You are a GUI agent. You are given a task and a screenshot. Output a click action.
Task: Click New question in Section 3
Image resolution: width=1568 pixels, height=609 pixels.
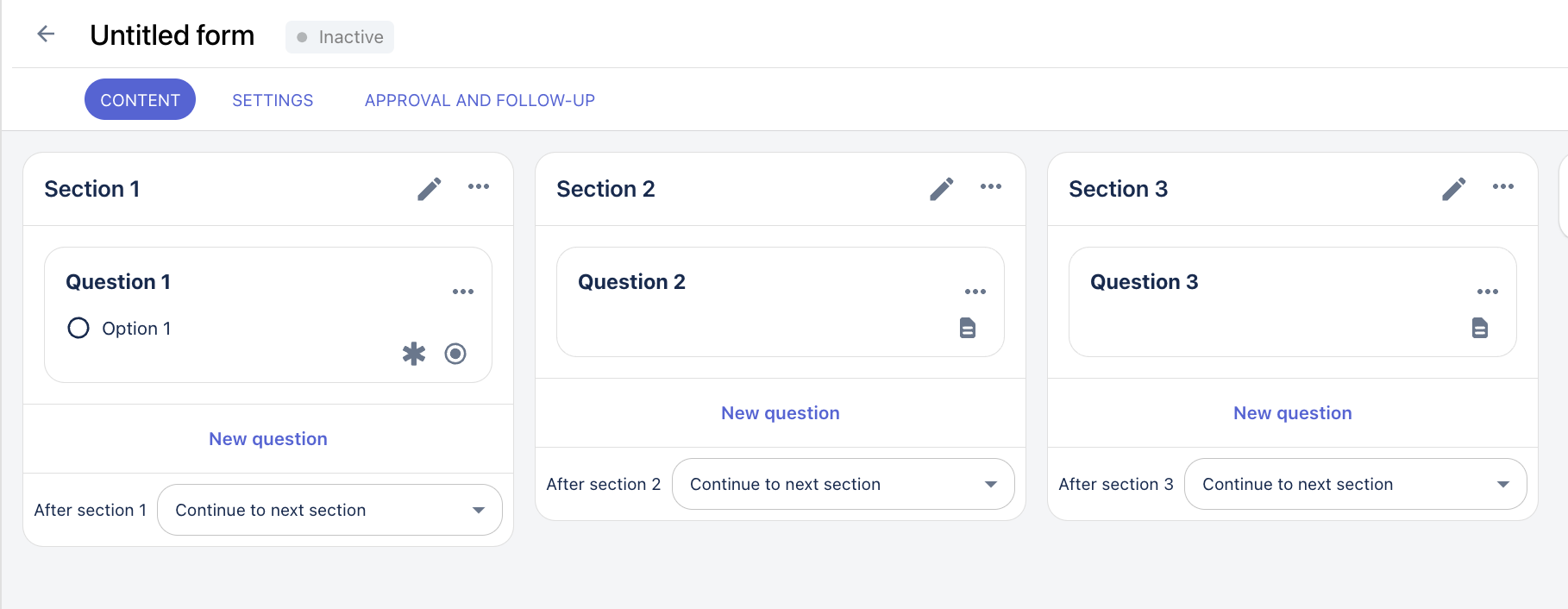click(1292, 413)
